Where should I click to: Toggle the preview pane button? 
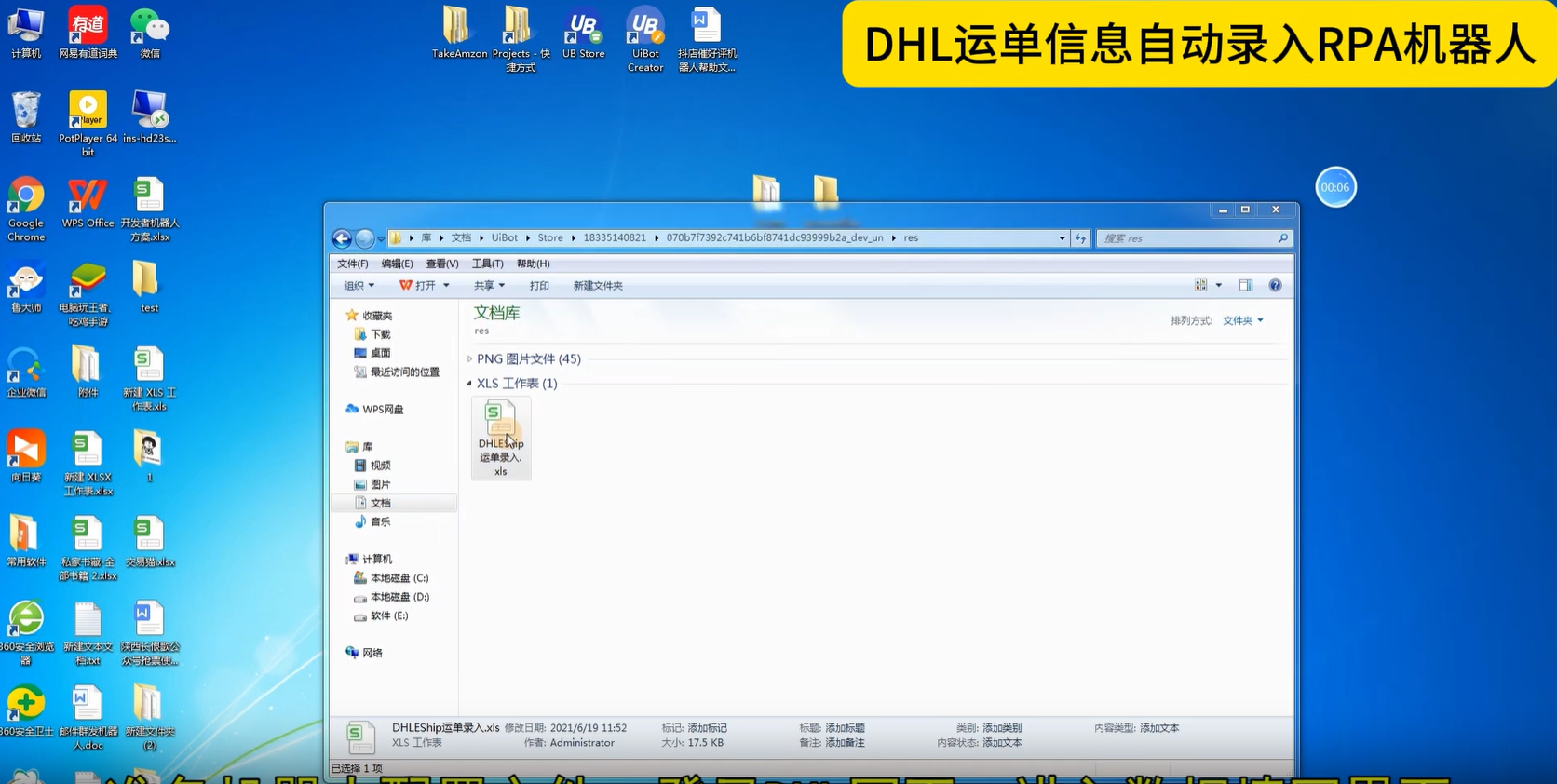(x=1245, y=286)
